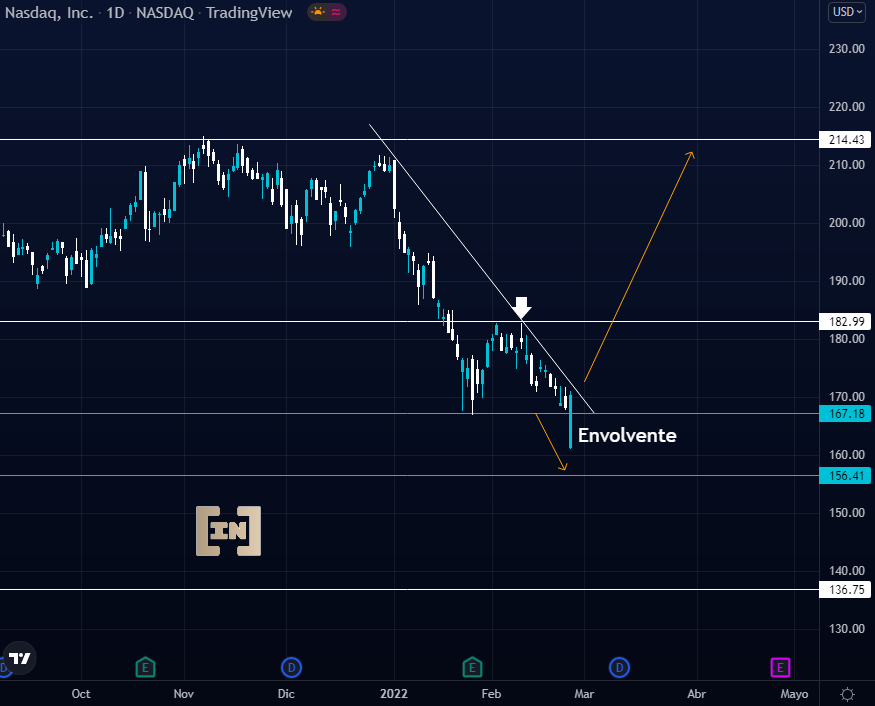
Task: Click the 150.00 price scale label
Action: pos(847,512)
